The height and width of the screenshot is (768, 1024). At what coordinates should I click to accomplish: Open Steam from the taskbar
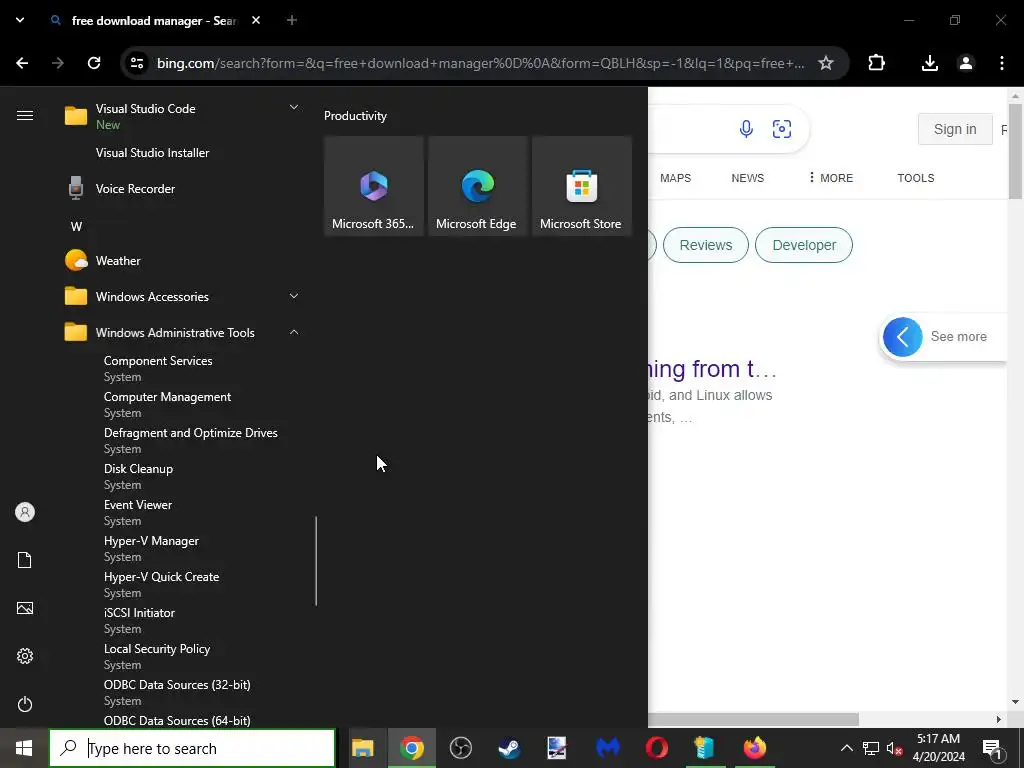coord(509,748)
